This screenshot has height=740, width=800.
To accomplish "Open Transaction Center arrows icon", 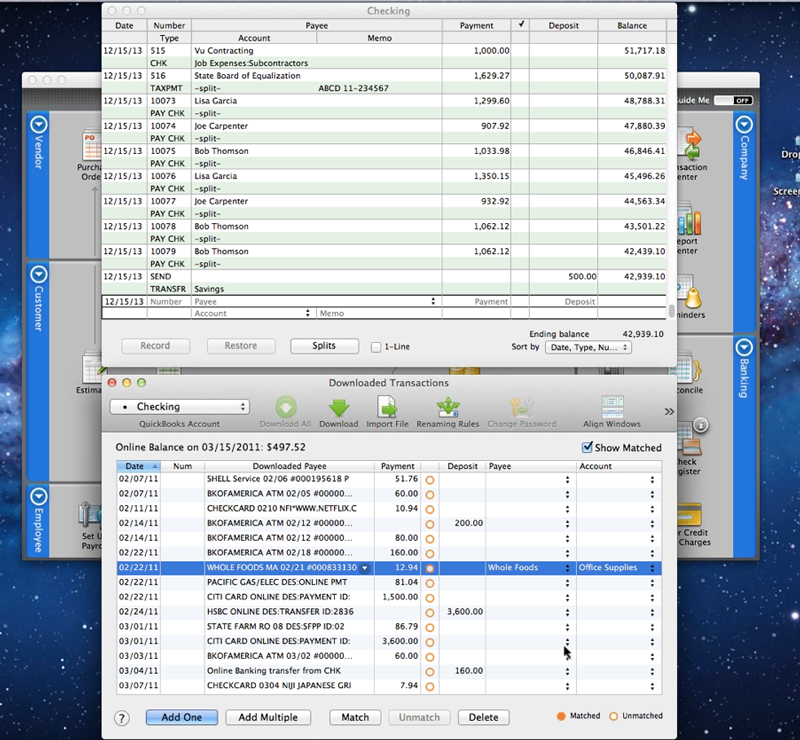I will [x=692, y=145].
